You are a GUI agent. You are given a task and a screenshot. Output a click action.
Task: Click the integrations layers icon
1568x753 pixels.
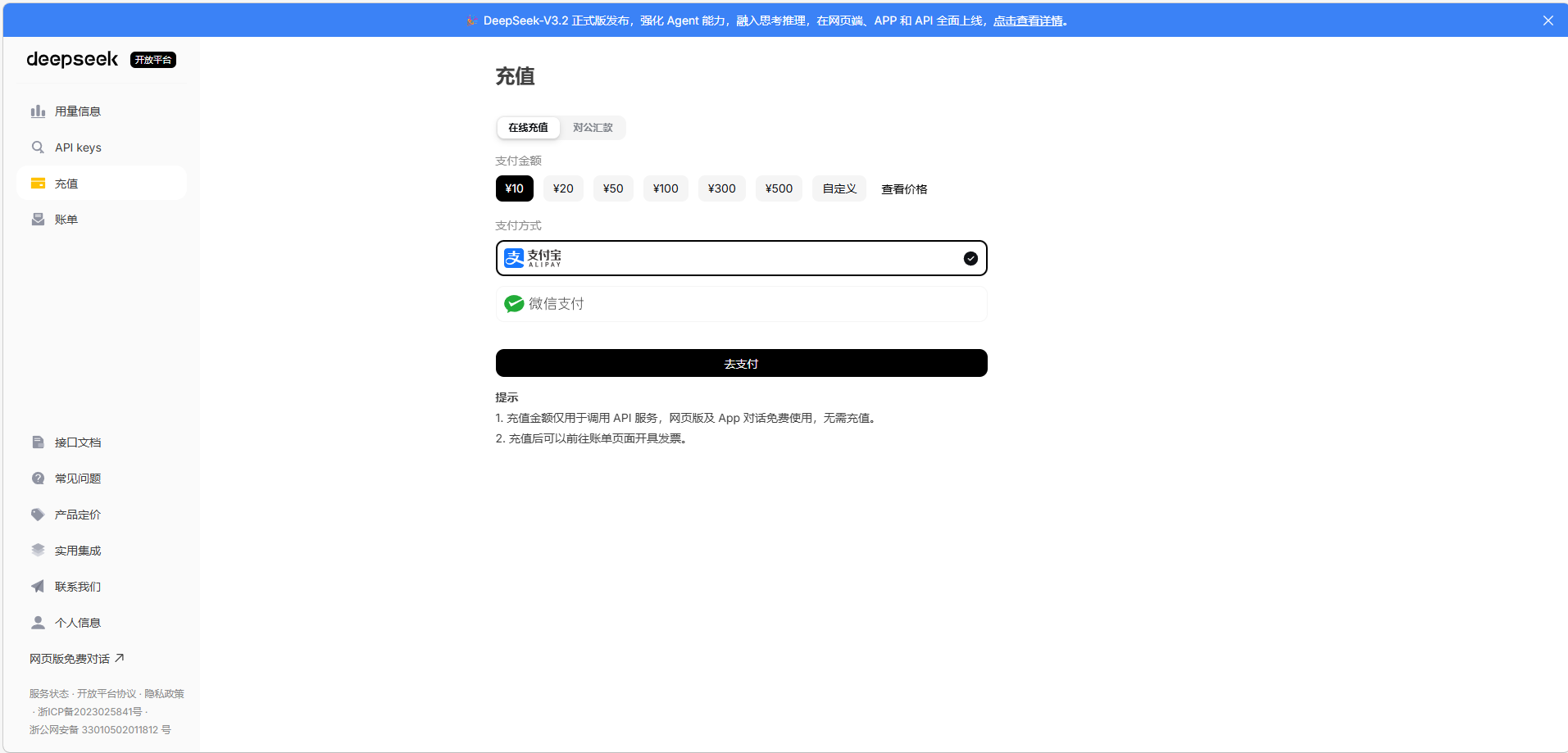click(38, 551)
